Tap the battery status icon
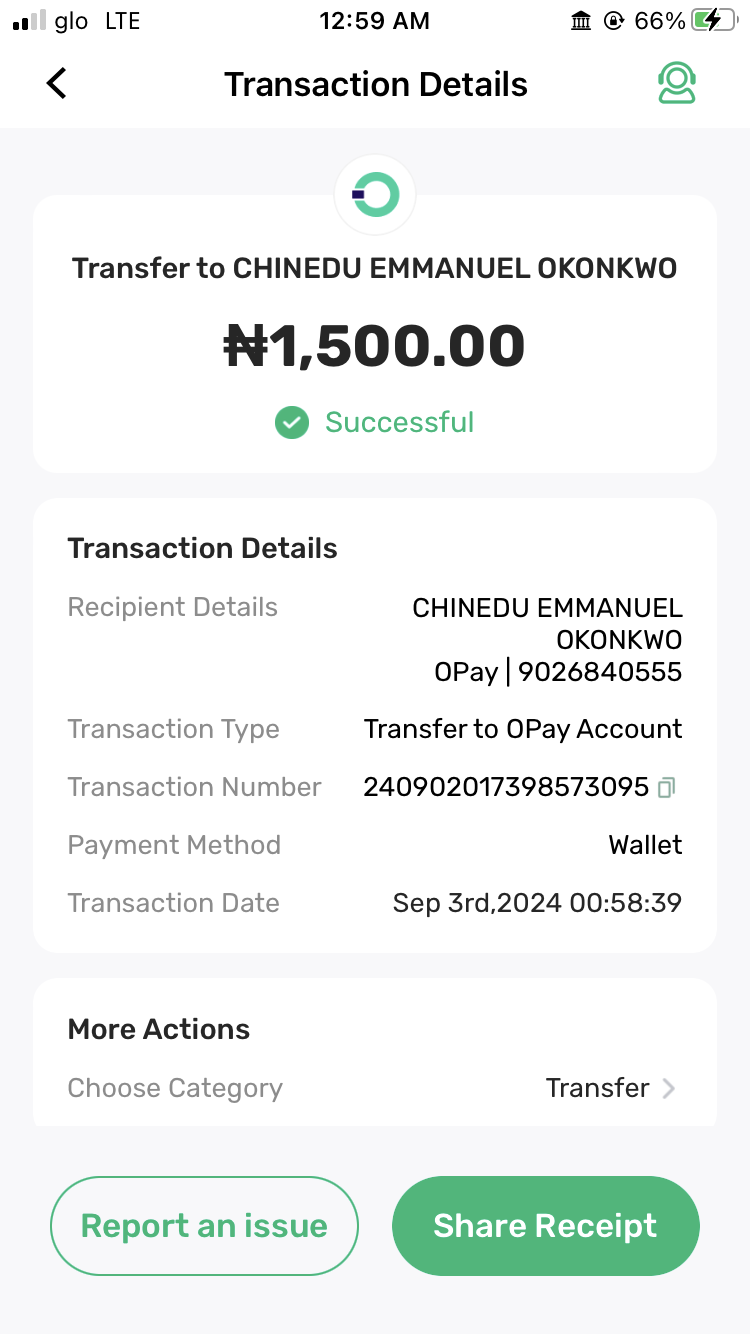The image size is (750, 1334). pyautogui.click(x=714, y=21)
